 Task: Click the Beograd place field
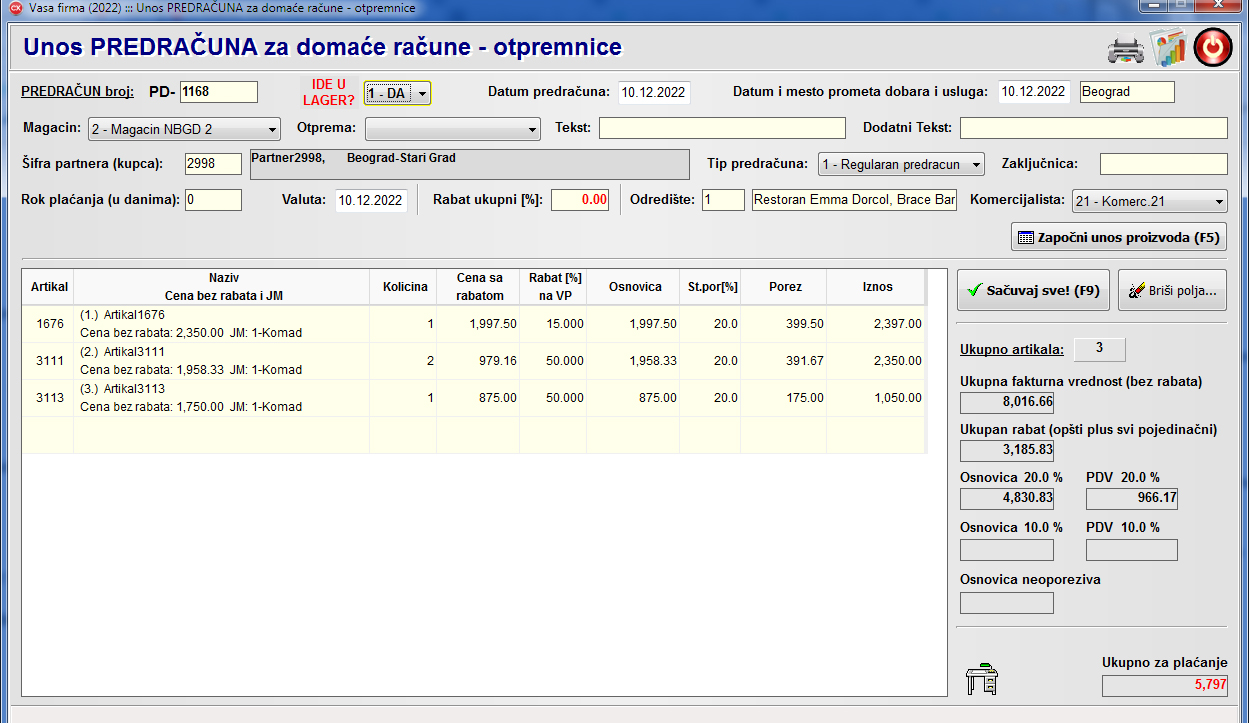click(1127, 92)
